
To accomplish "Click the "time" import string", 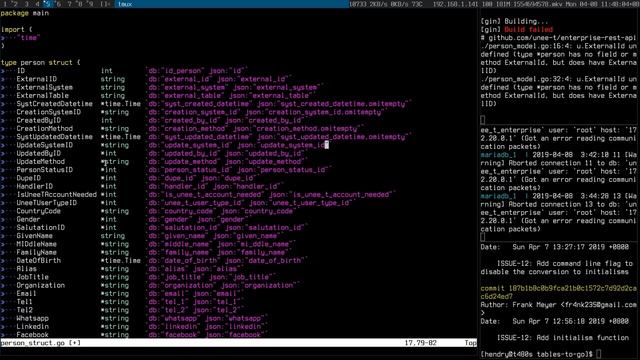I will (29, 38).
